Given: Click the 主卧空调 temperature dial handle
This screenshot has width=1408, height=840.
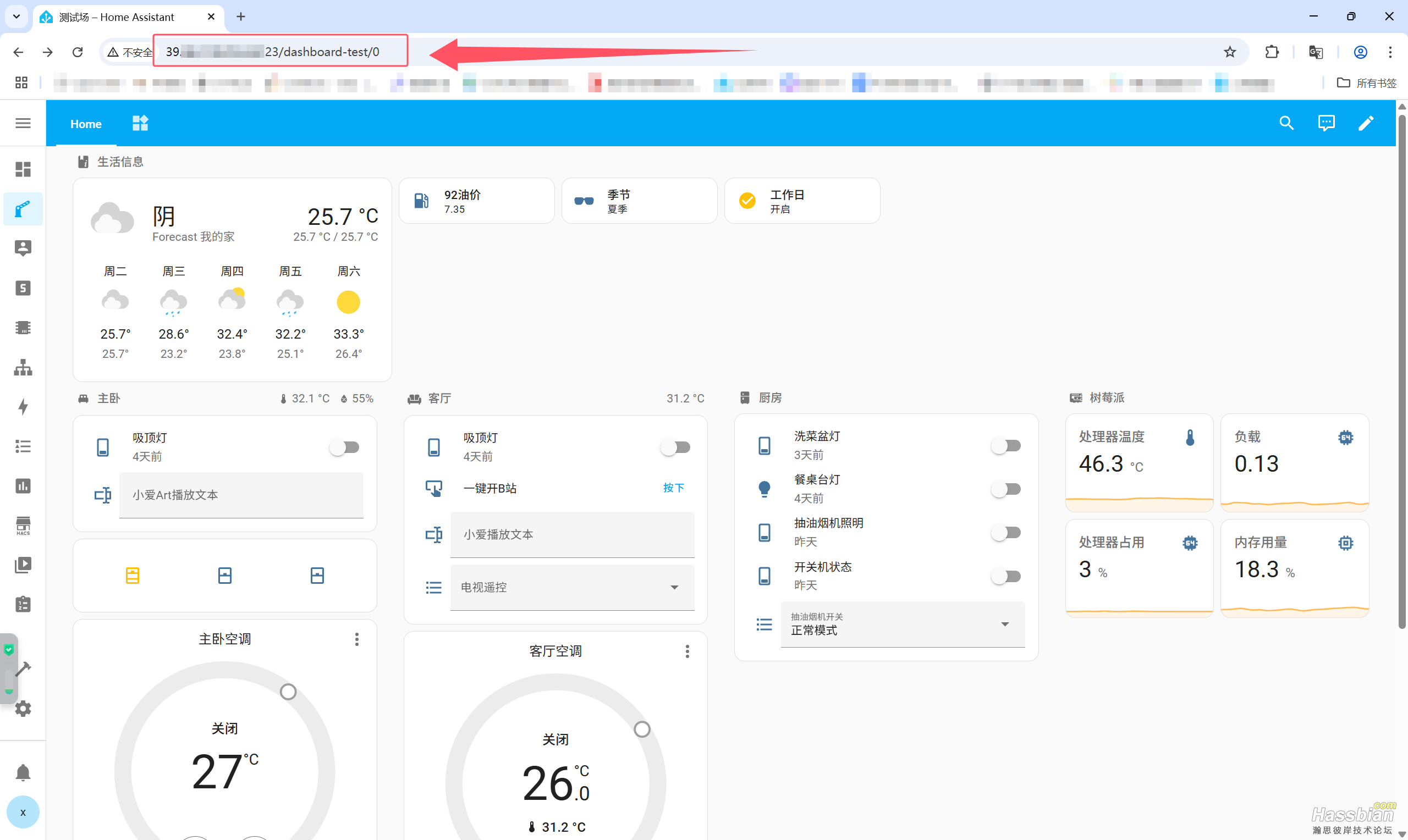Looking at the screenshot, I should point(288,692).
